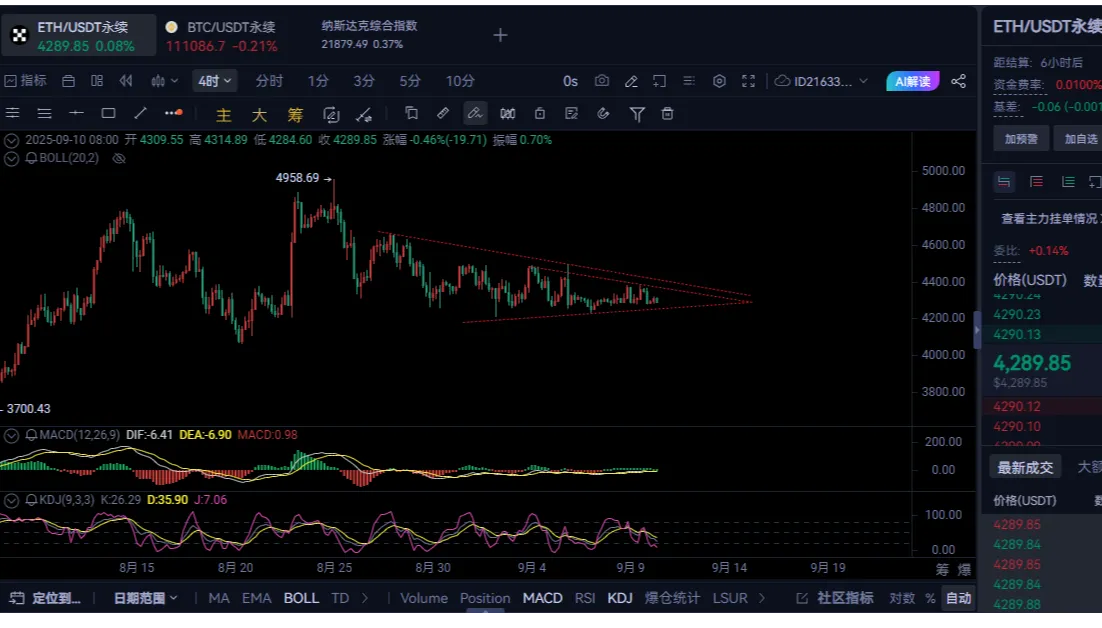Screen dimensions: 1102x628
Task: Click the AI解读 button
Action: click(x=912, y=81)
